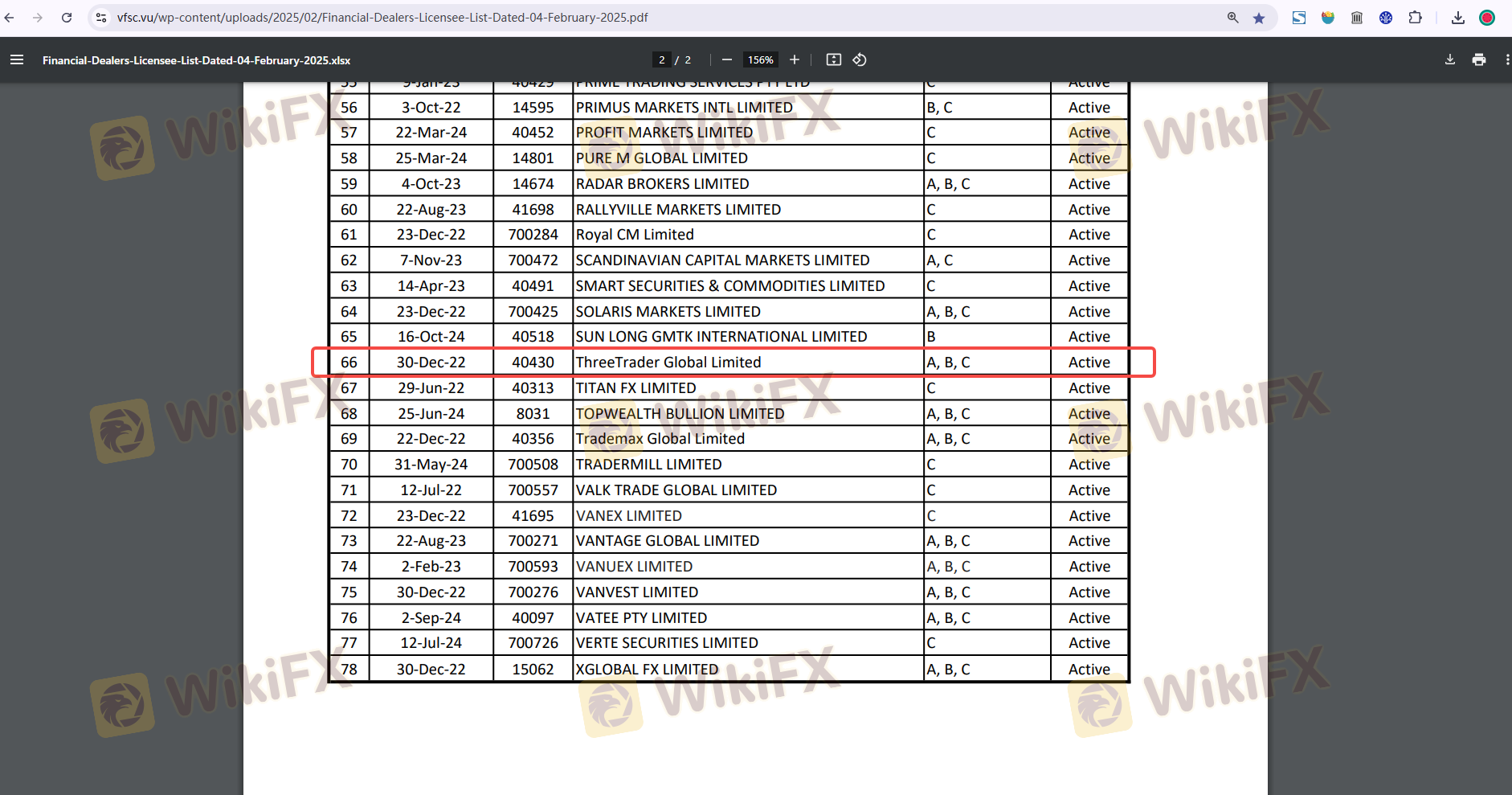The width and height of the screenshot is (1512, 795).
Task: Click the ThreeTrader Global Limited row text
Action: [668, 363]
